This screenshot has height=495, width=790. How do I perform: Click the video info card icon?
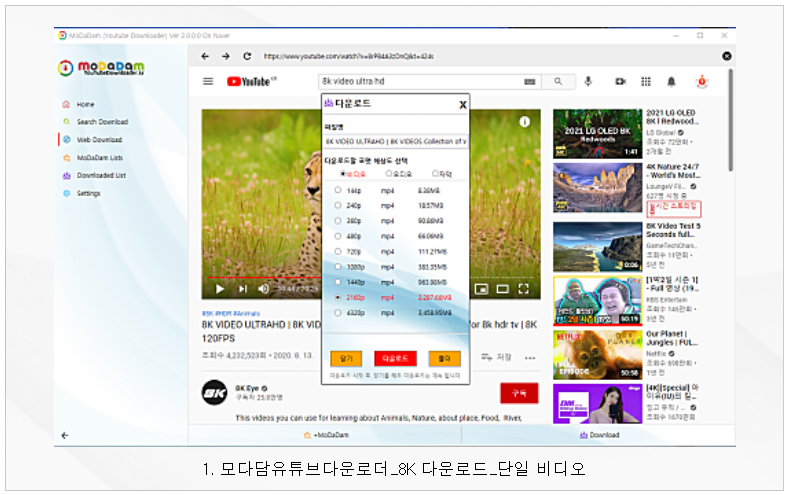tap(524, 121)
